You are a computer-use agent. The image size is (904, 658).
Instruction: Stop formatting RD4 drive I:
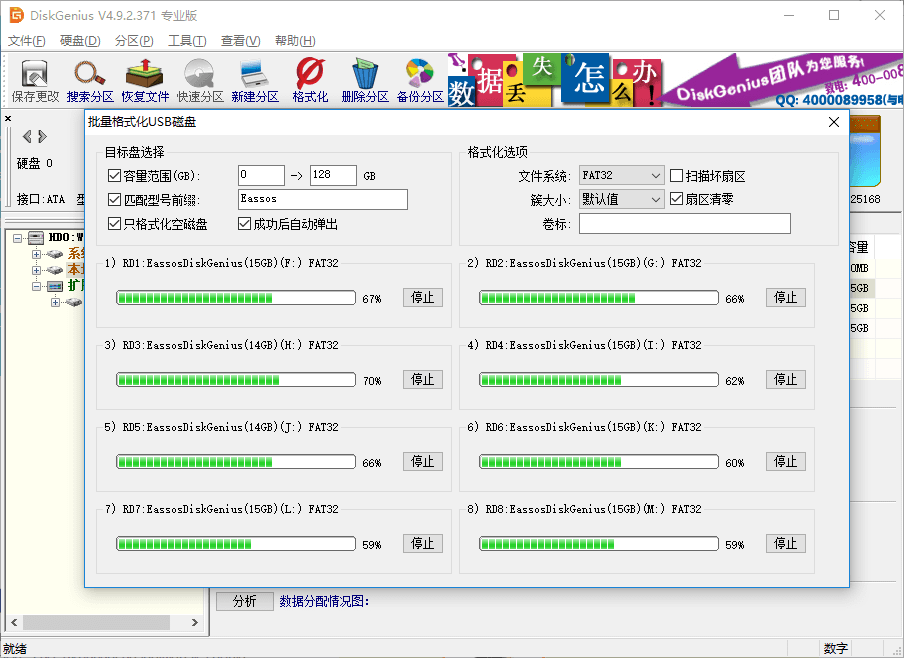point(786,379)
